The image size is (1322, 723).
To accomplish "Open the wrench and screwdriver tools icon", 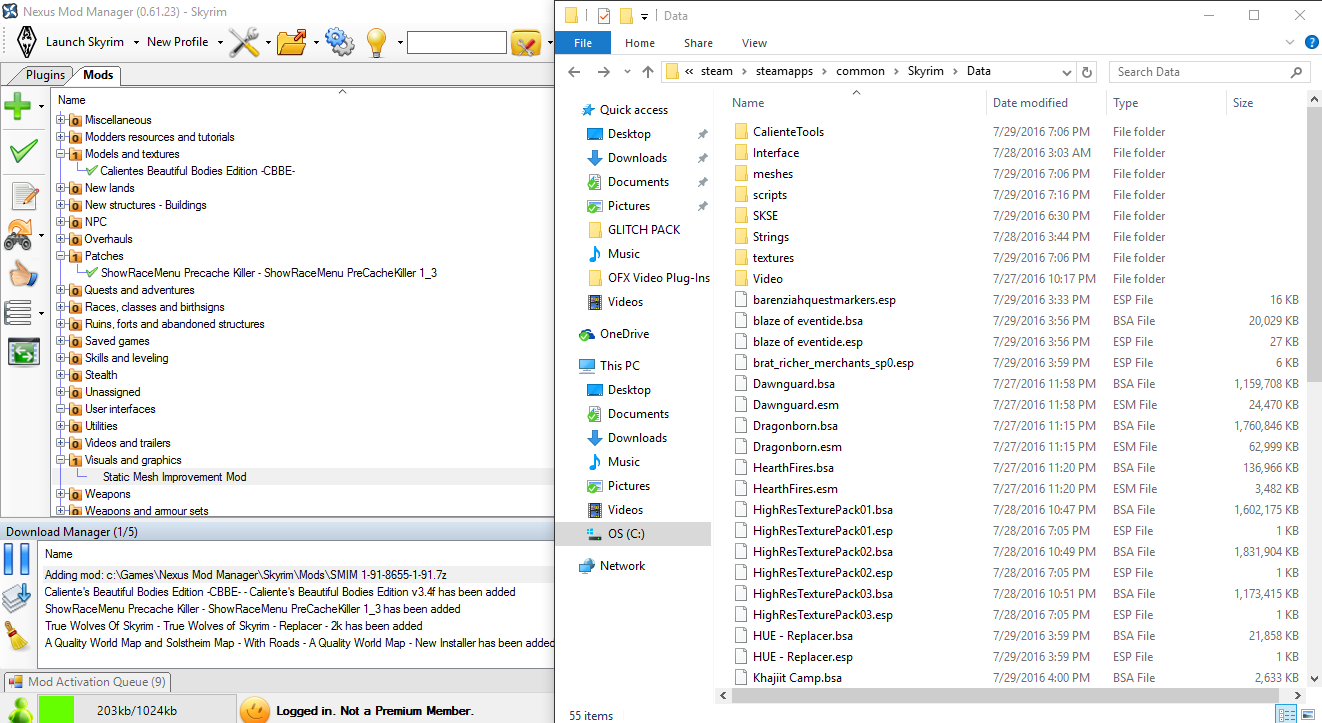I will 244,42.
